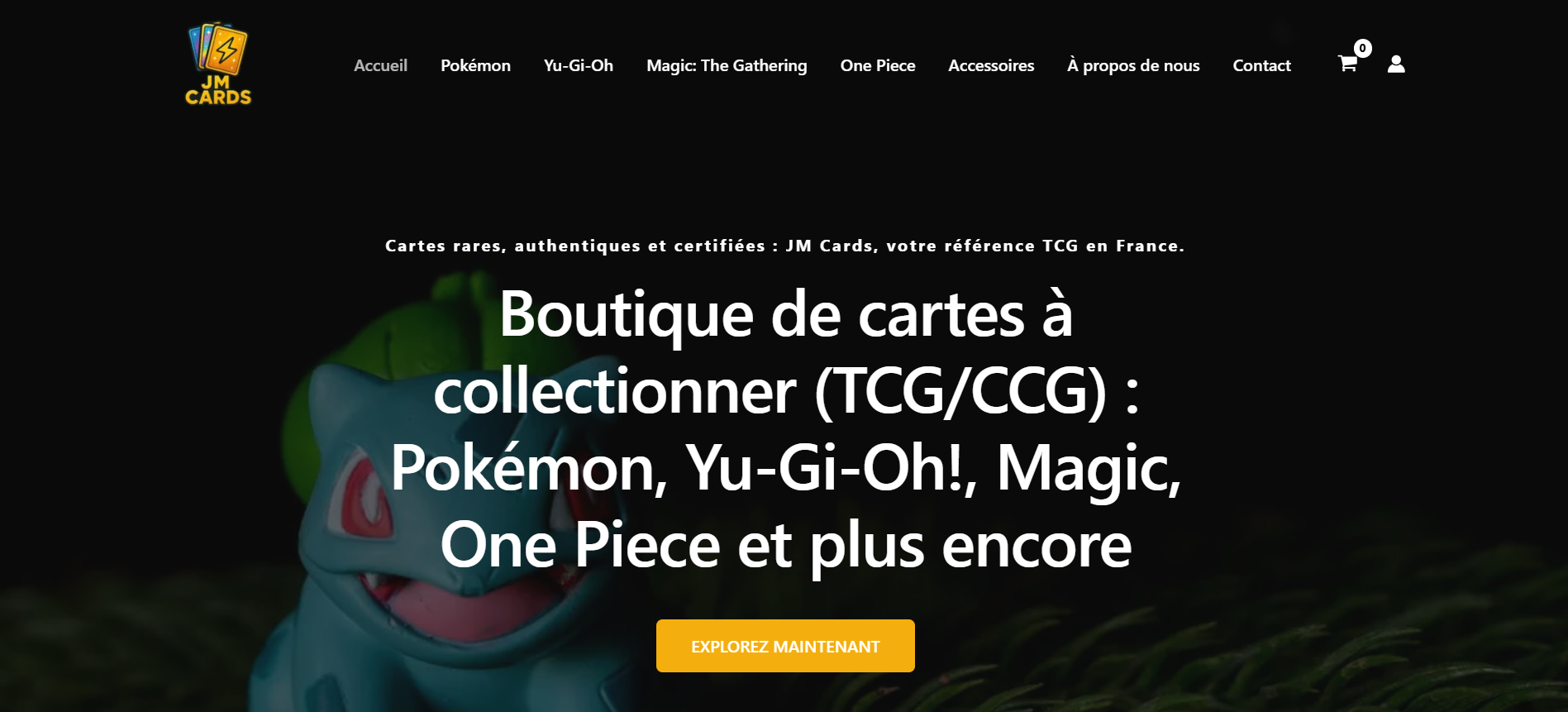This screenshot has width=1568, height=712.
Task: Go to the Accueil menu item
Action: [x=380, y=65]
